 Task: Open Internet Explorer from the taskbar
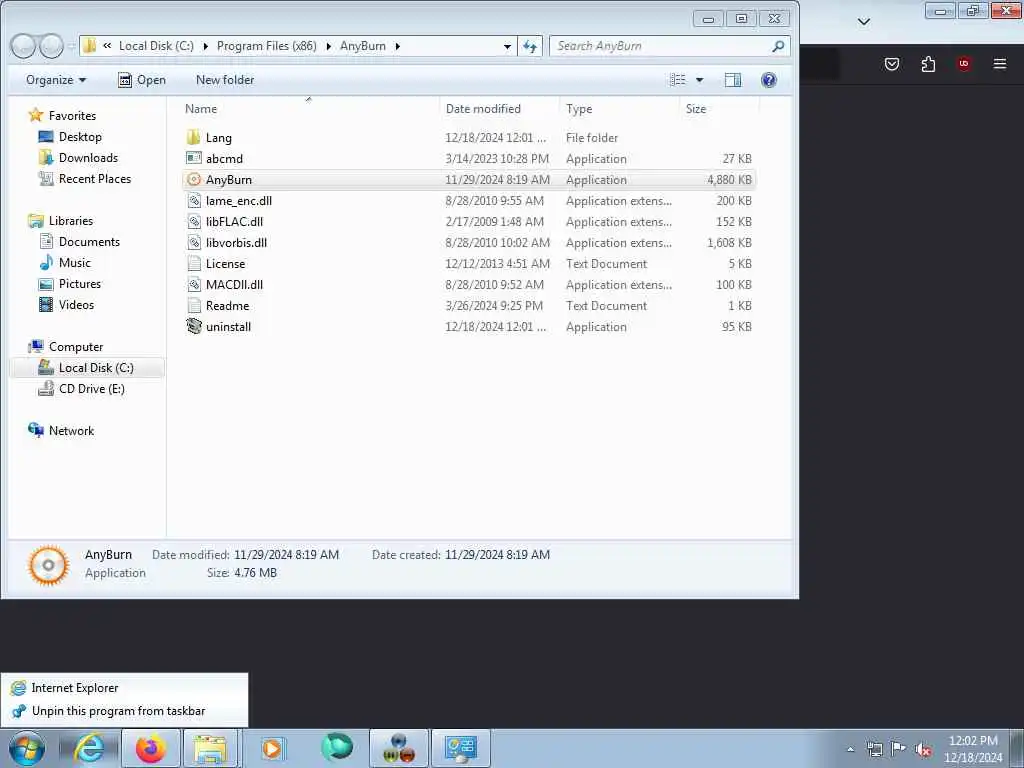[x=88, y=748]
